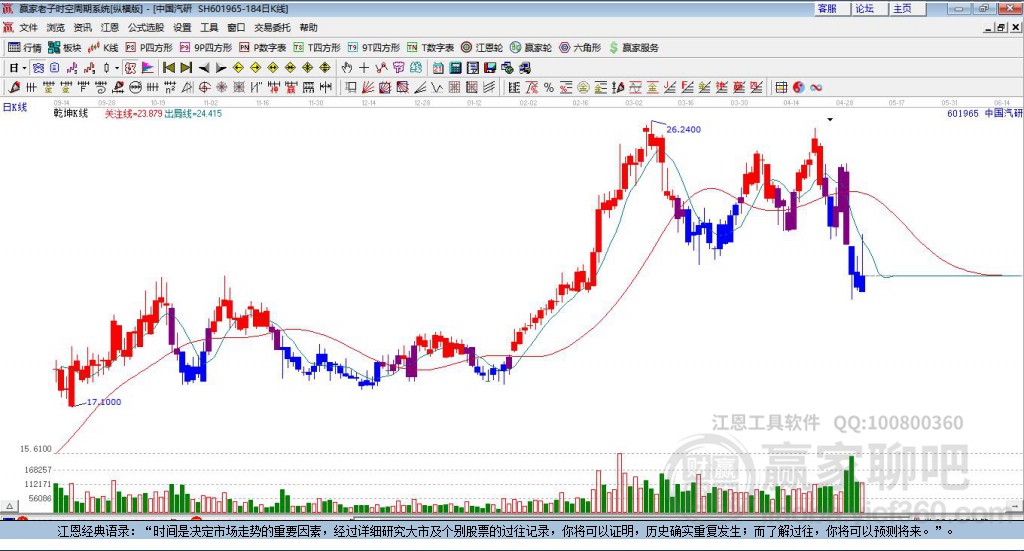
Task: Open the 设置 menu
Action: coord(182,27)
